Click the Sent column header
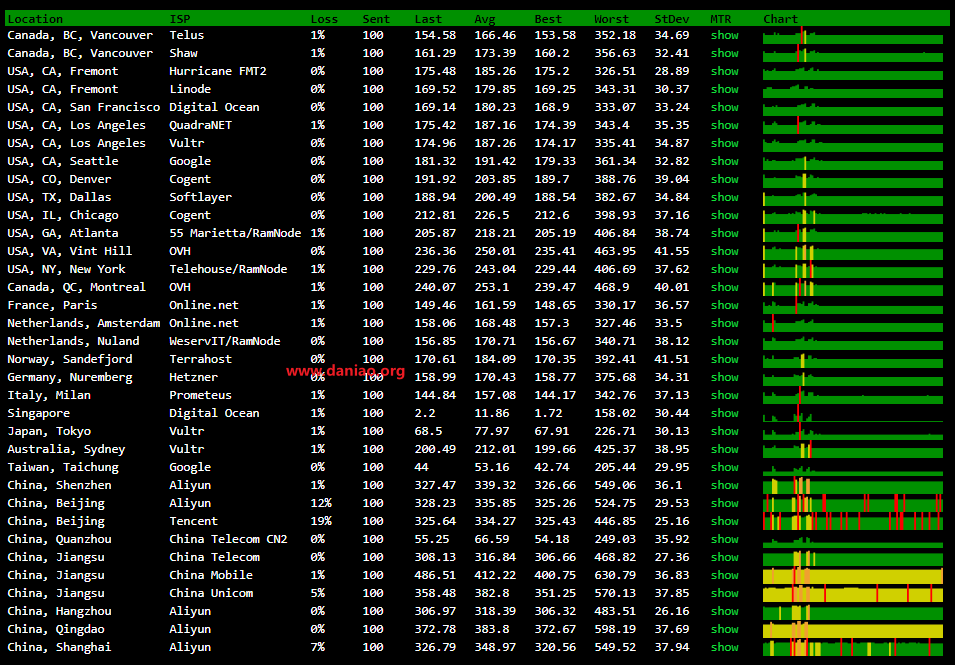This screenshot has width=955, height=665. 376,19
